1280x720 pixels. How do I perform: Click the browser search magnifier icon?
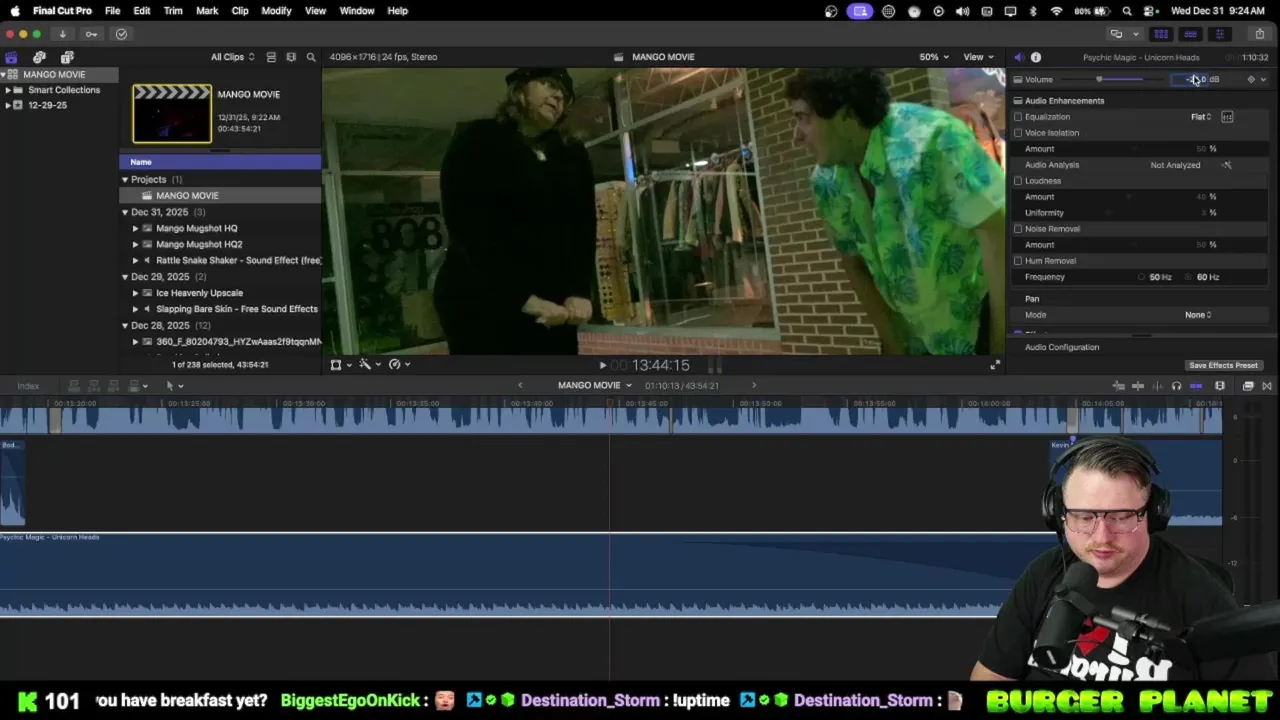click(311, 57)
